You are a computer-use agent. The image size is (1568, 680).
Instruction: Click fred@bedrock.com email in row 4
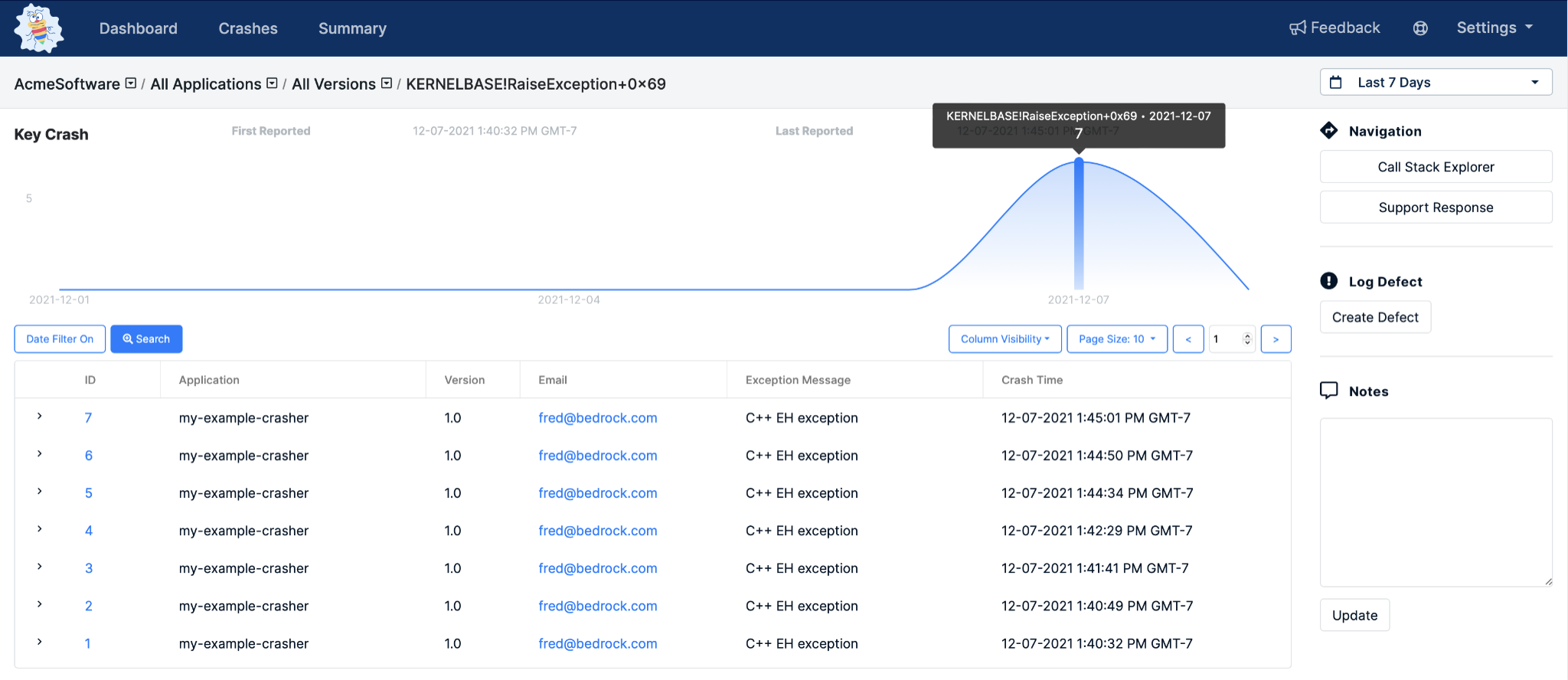(x=597, y=530)
